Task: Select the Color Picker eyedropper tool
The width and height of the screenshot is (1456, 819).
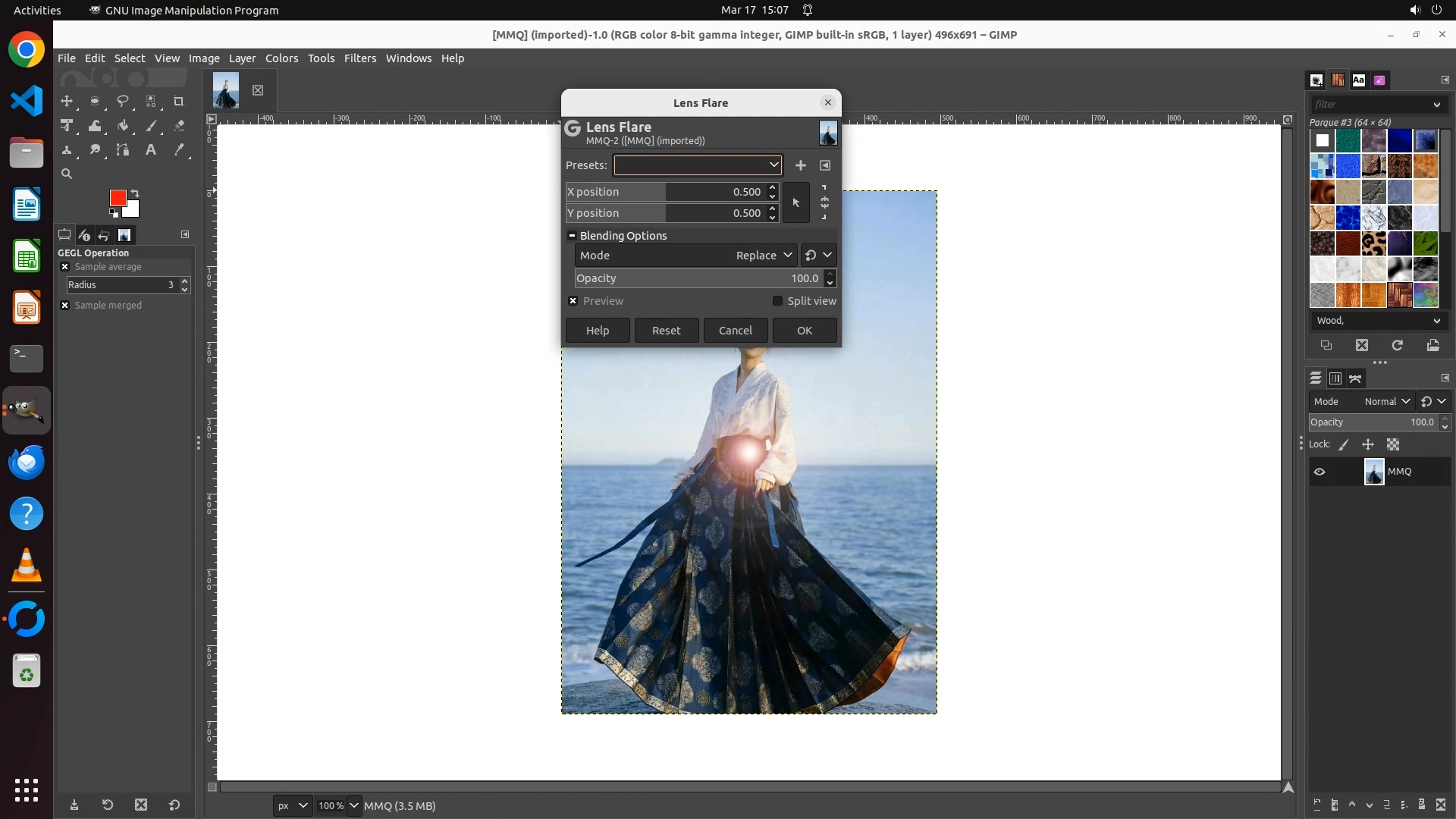Action: 179,150
